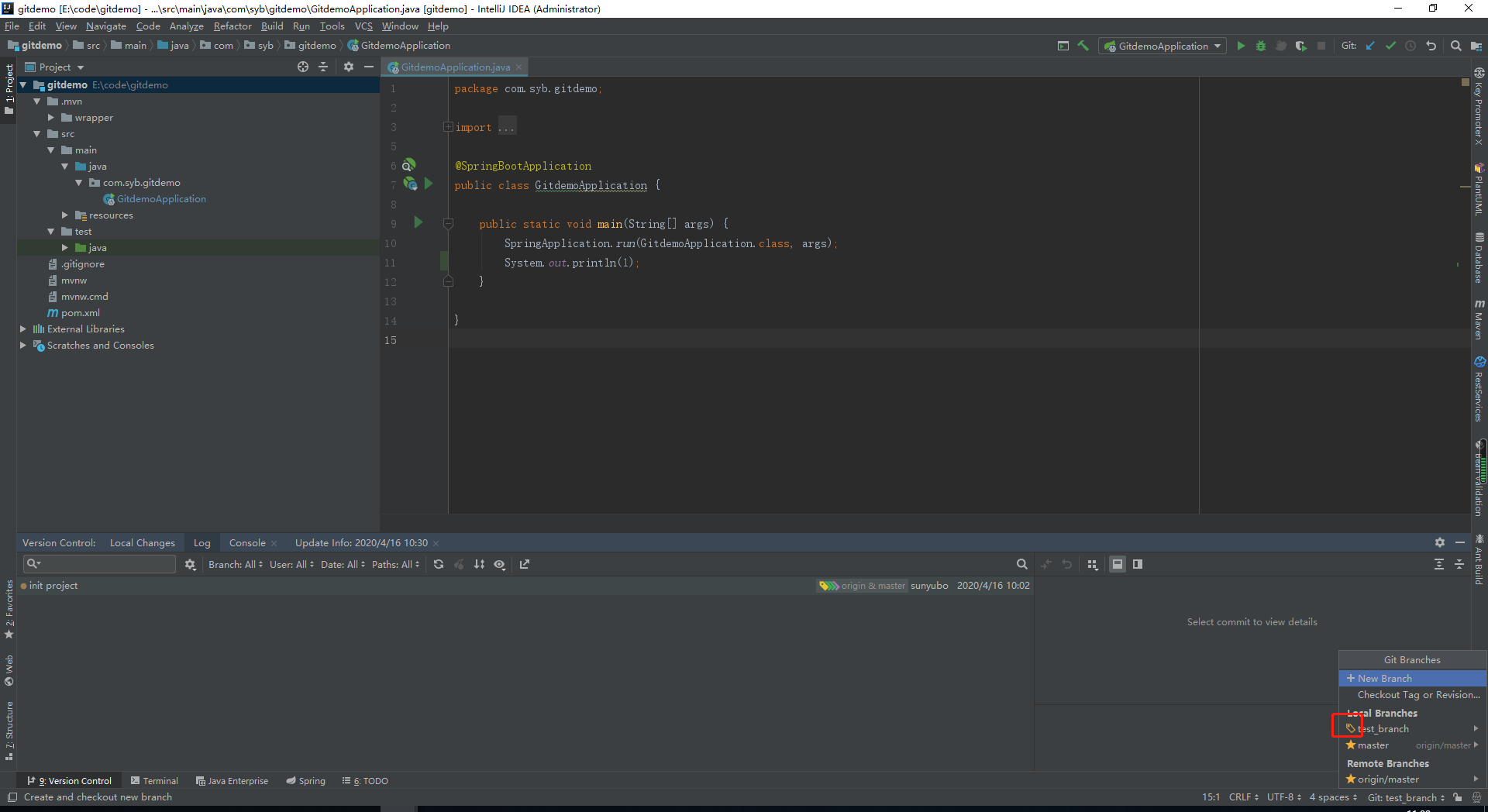Viewport: 1488px width, 812px height.
Task: Open Terminal tool window button
Action: [x=155, y=781]
